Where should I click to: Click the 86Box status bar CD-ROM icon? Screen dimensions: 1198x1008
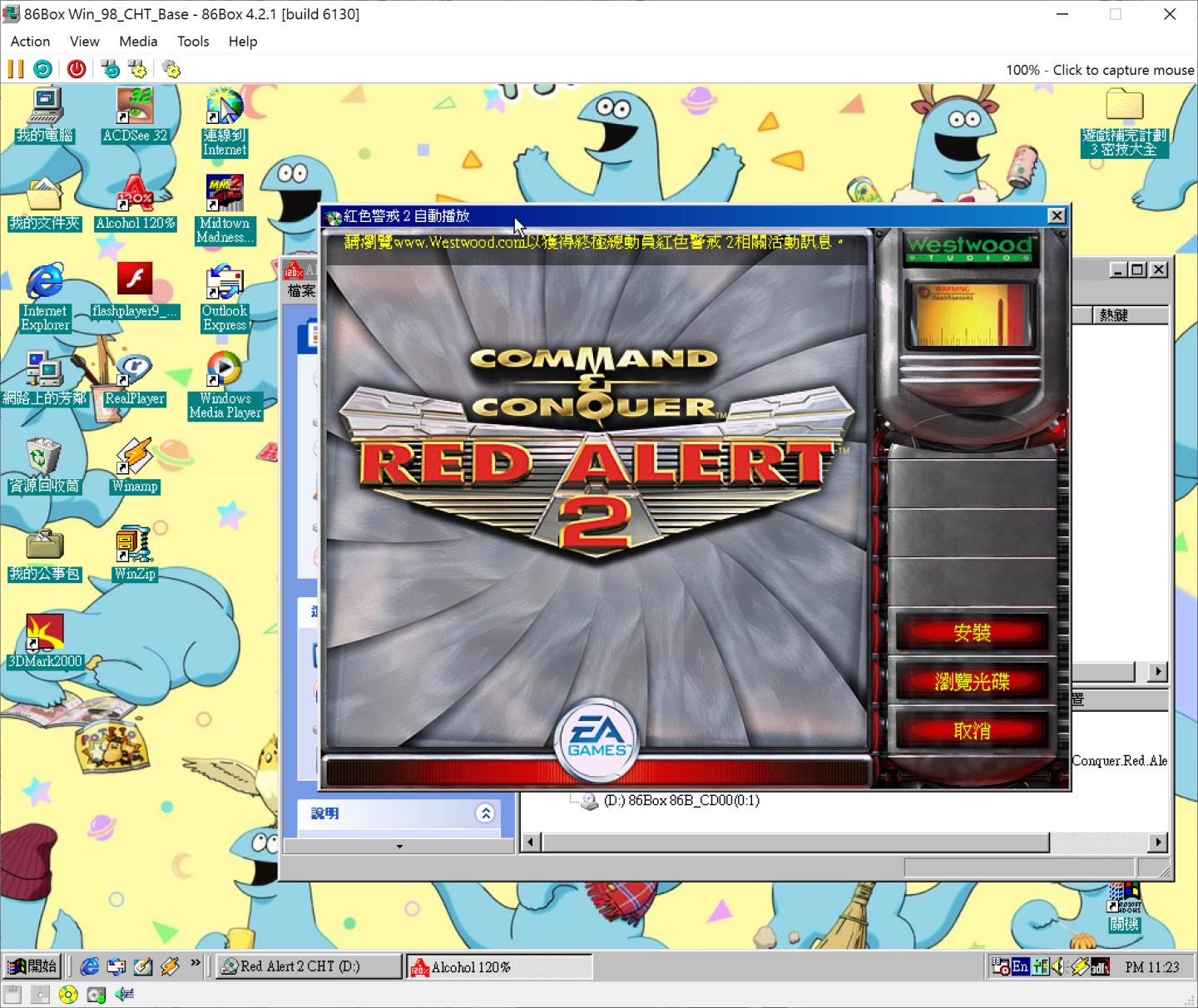pyautogui.click(x=68, y=994)
